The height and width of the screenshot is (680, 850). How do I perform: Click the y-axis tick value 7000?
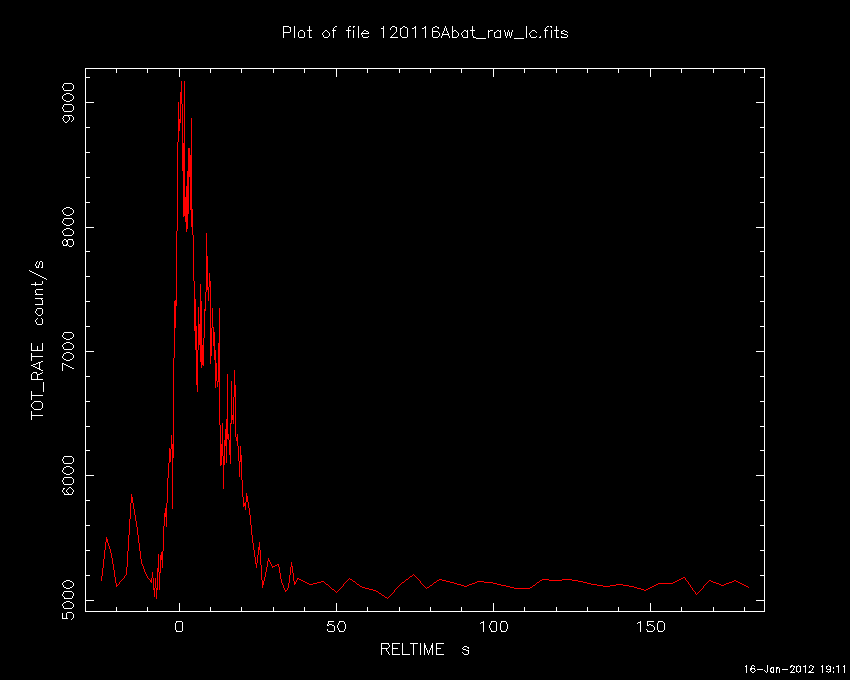coord(69,351)
